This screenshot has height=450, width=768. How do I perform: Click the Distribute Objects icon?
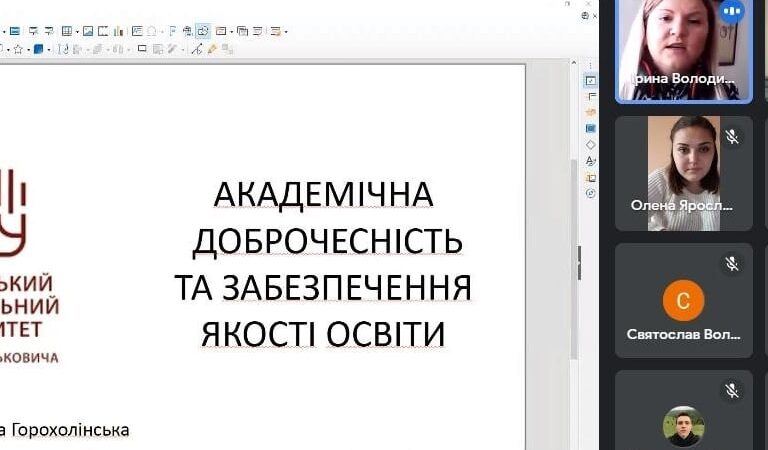(x=119, y=49)
